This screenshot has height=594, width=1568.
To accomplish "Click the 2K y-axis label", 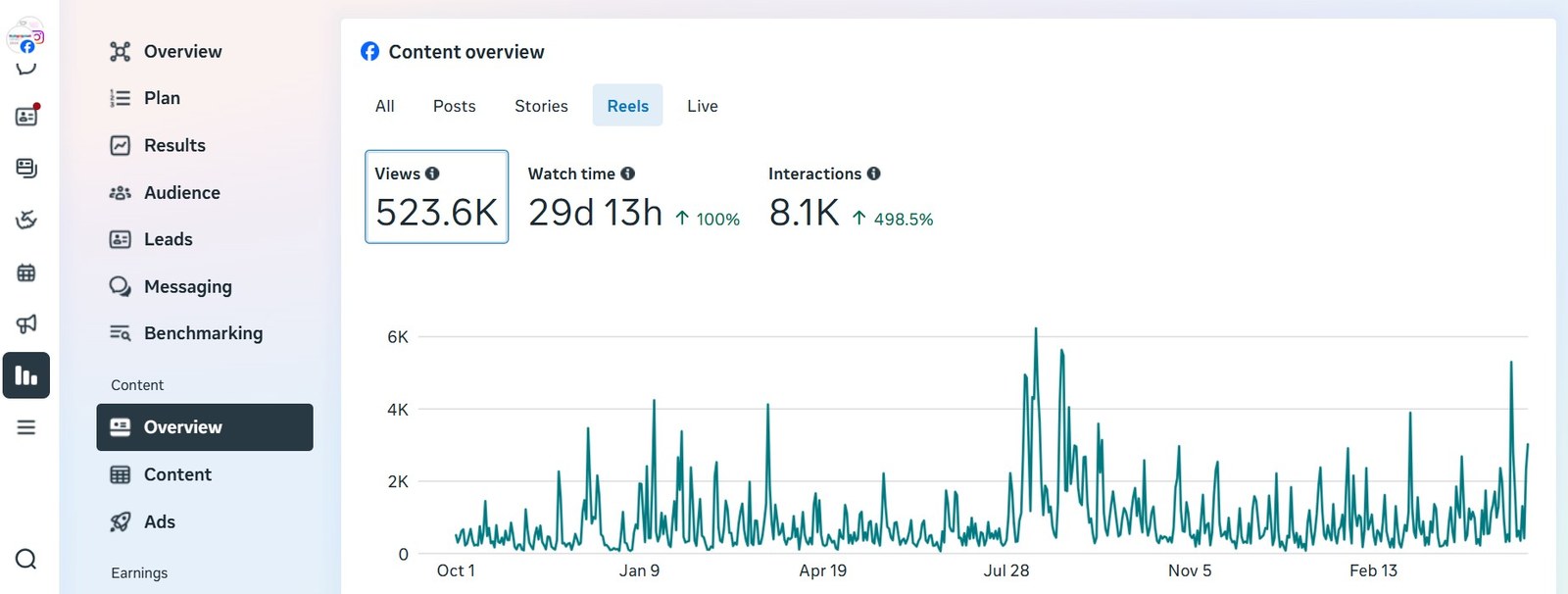I will 398,481.
